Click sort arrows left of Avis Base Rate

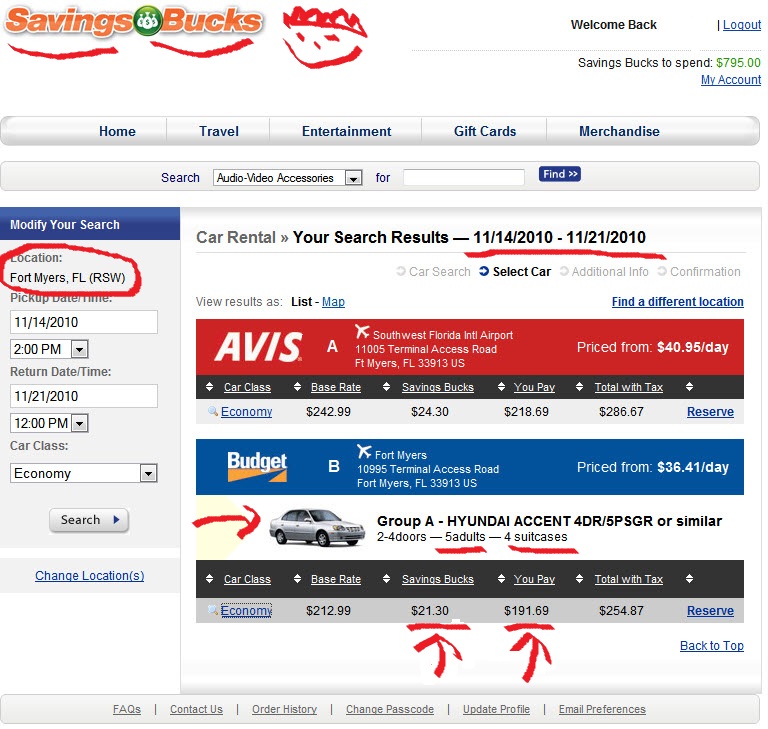297,387
